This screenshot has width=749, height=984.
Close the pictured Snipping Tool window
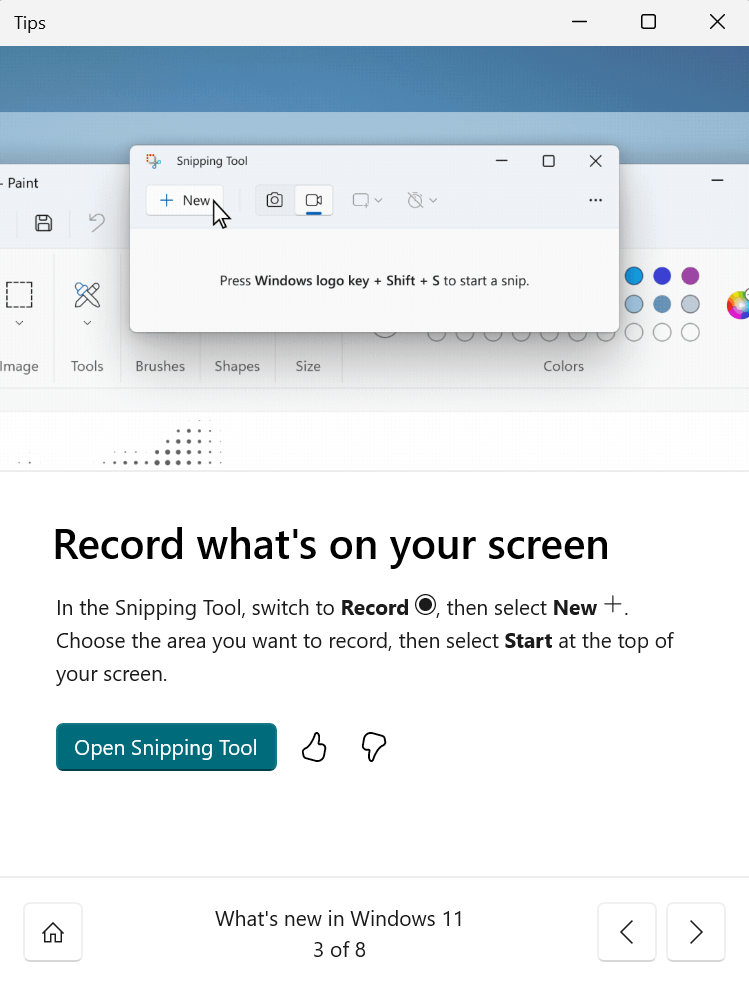595,161
